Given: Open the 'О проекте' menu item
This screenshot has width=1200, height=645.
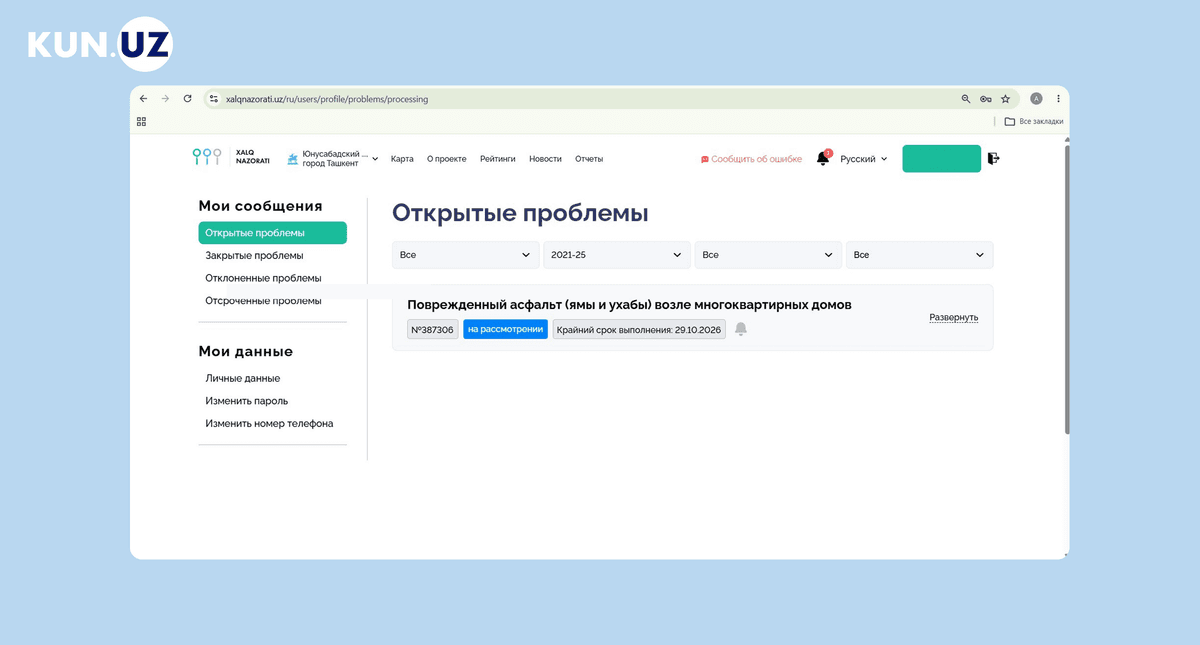Looking at the screenshot, I should click(447, 159).
